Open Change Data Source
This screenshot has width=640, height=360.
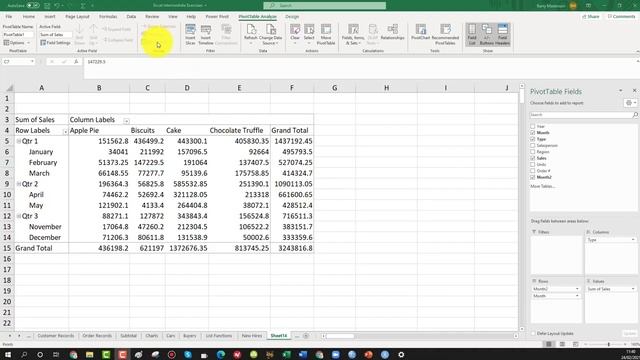[271, 34]
